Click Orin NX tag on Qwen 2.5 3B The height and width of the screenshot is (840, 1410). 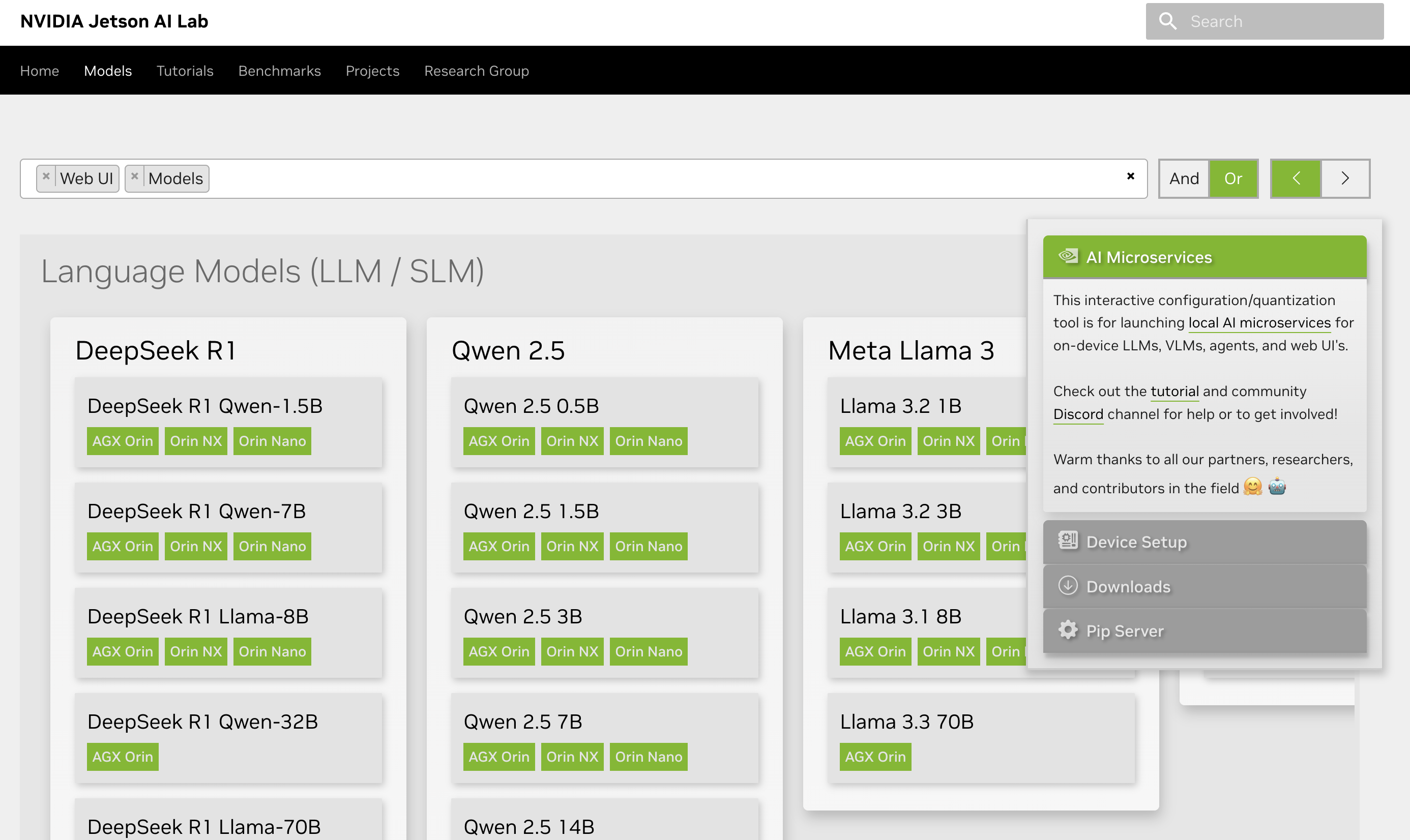pos(572,651)
